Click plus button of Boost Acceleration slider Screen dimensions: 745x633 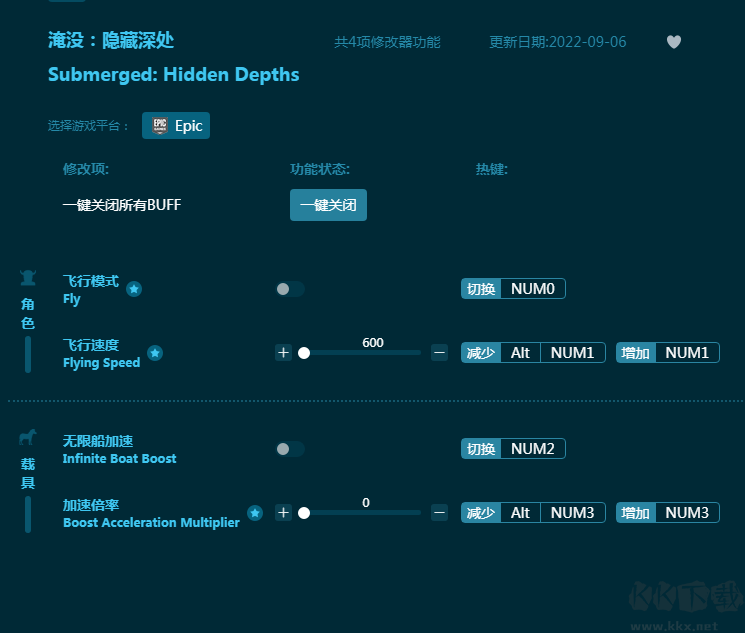[x=283, y=513]
